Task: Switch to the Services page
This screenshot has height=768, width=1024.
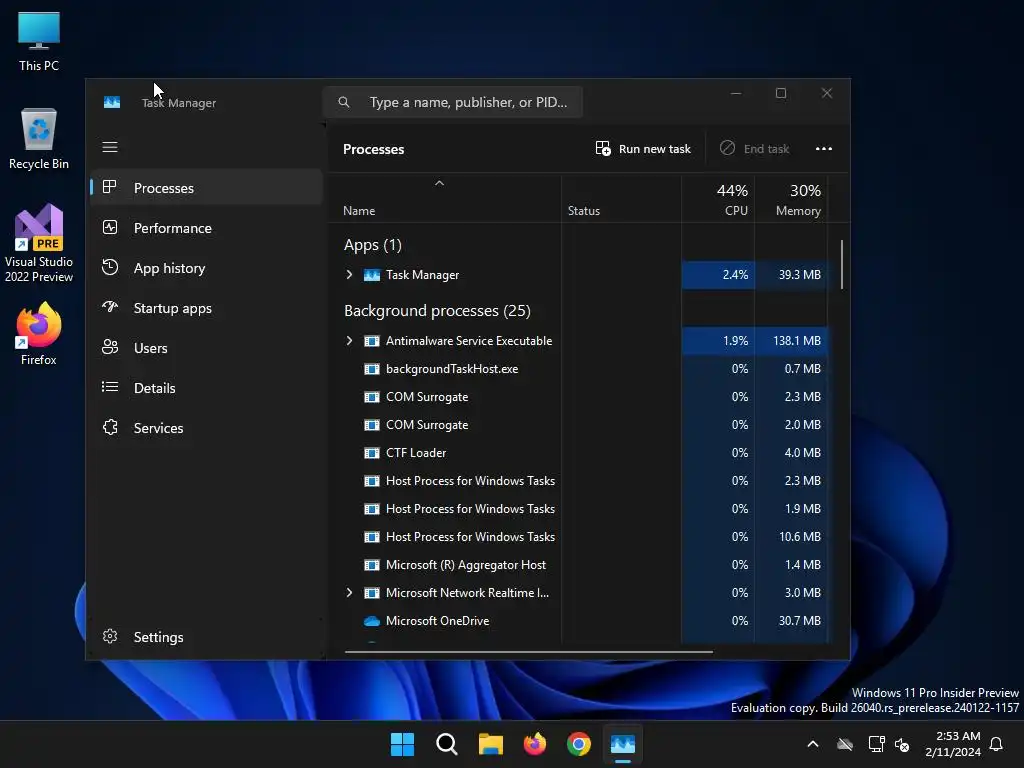Action: coord(206,428)
